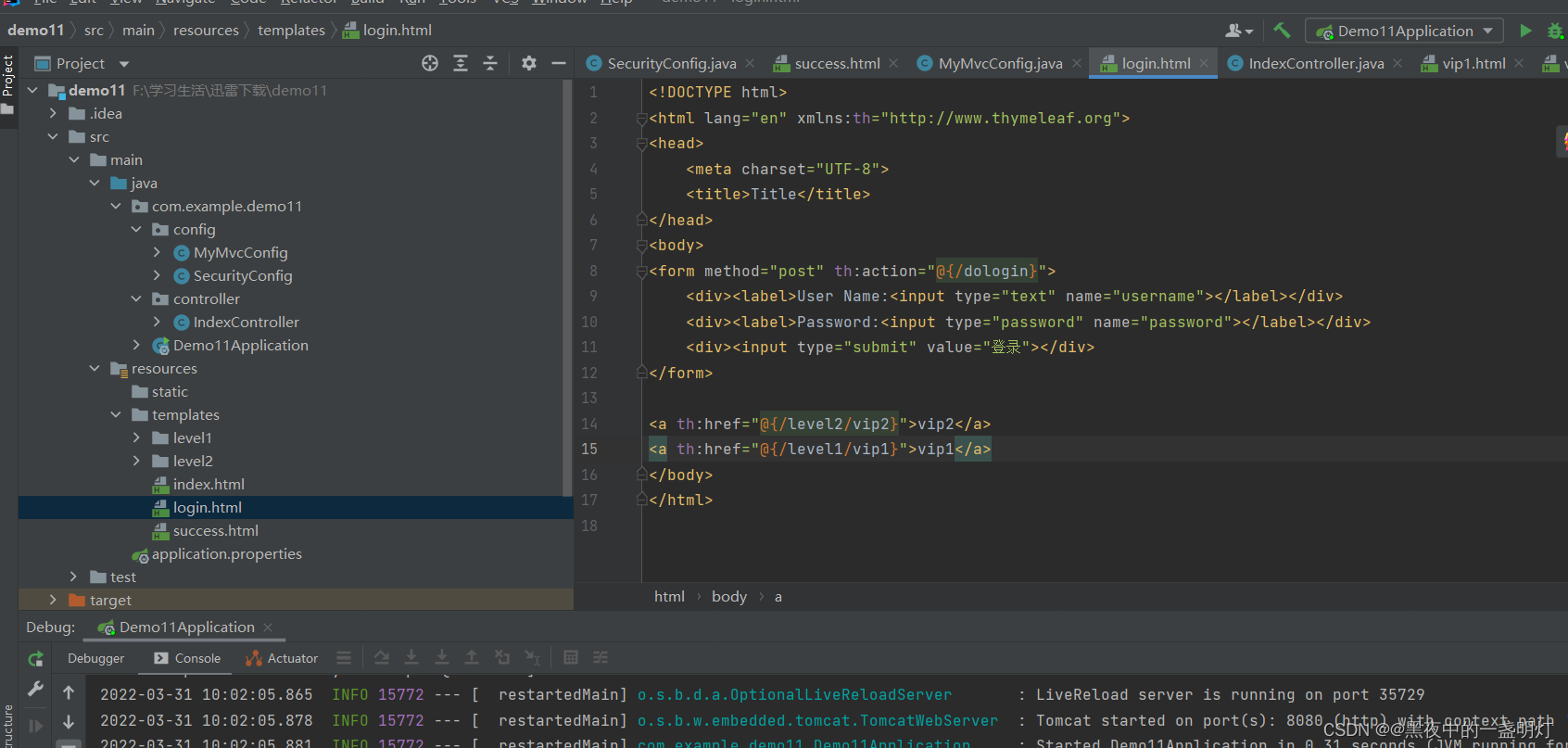Switch to MyMvcConfig.java editor tab

[x=1000, y=63]
